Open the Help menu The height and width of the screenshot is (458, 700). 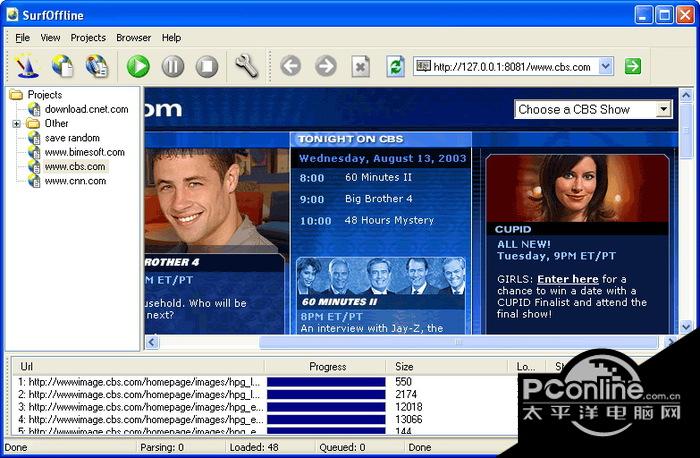pos(171,37)
